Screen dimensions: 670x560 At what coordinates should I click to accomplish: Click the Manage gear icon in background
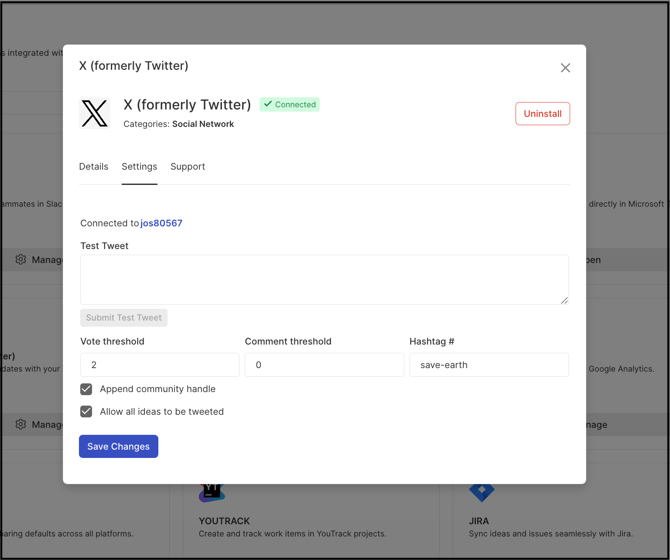click(x=21, y=260)
